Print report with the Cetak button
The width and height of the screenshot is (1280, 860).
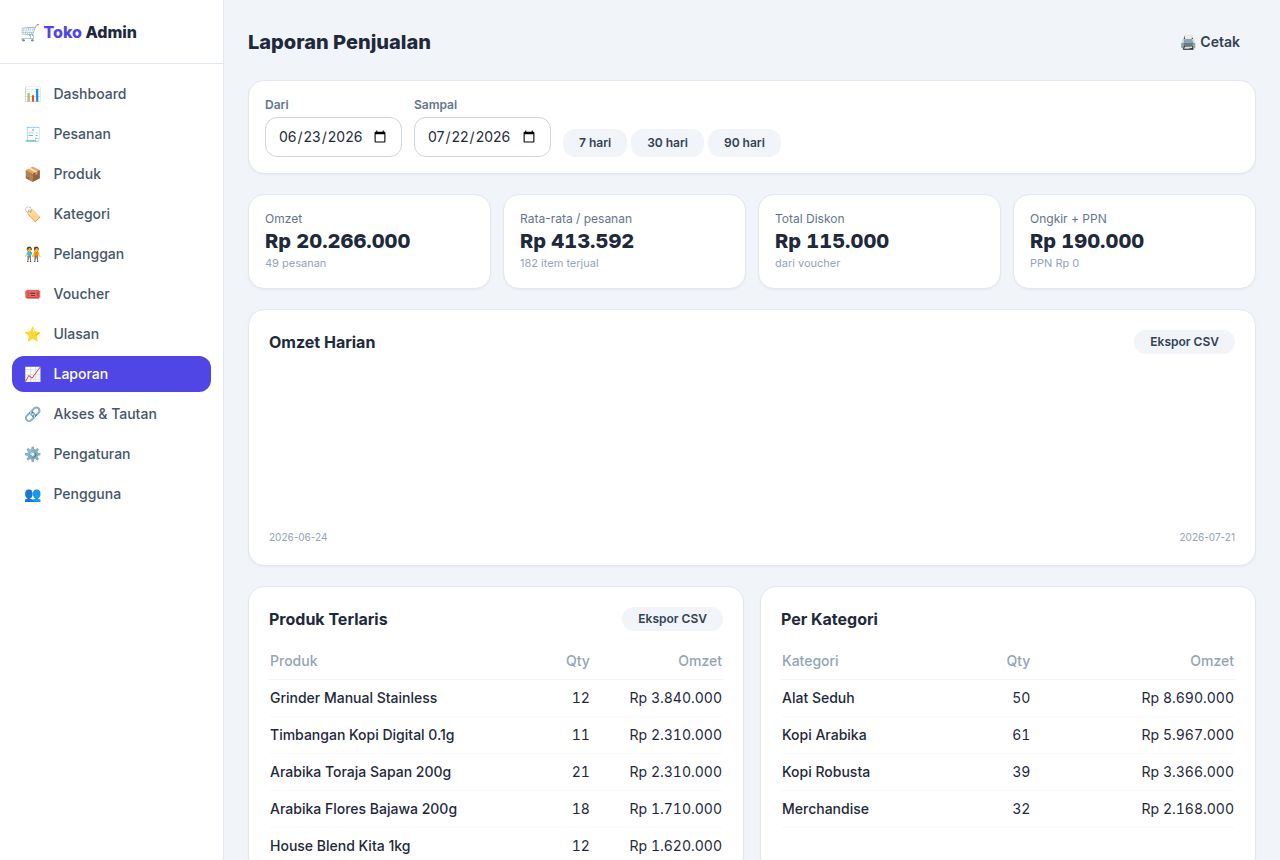tap(1210, 42)
